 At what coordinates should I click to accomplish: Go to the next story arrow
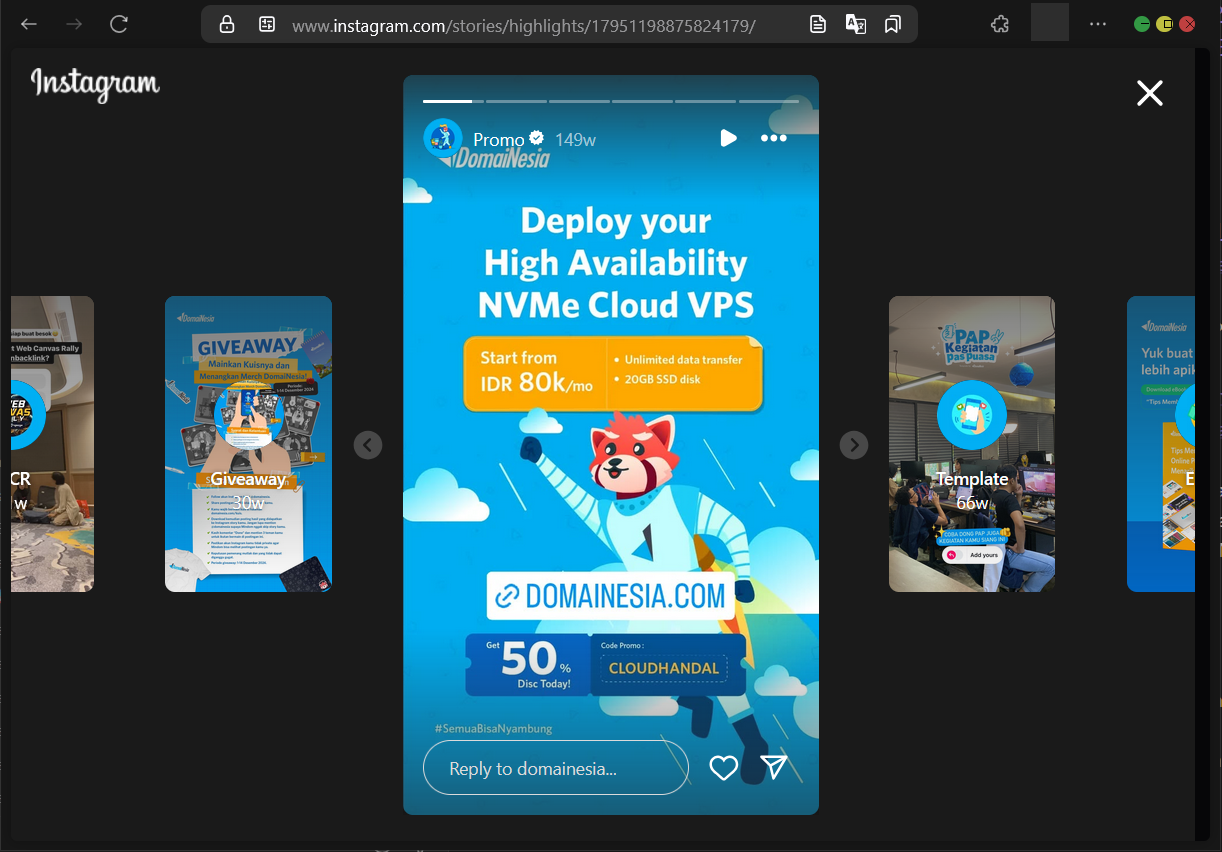click(x=854, y=445)
